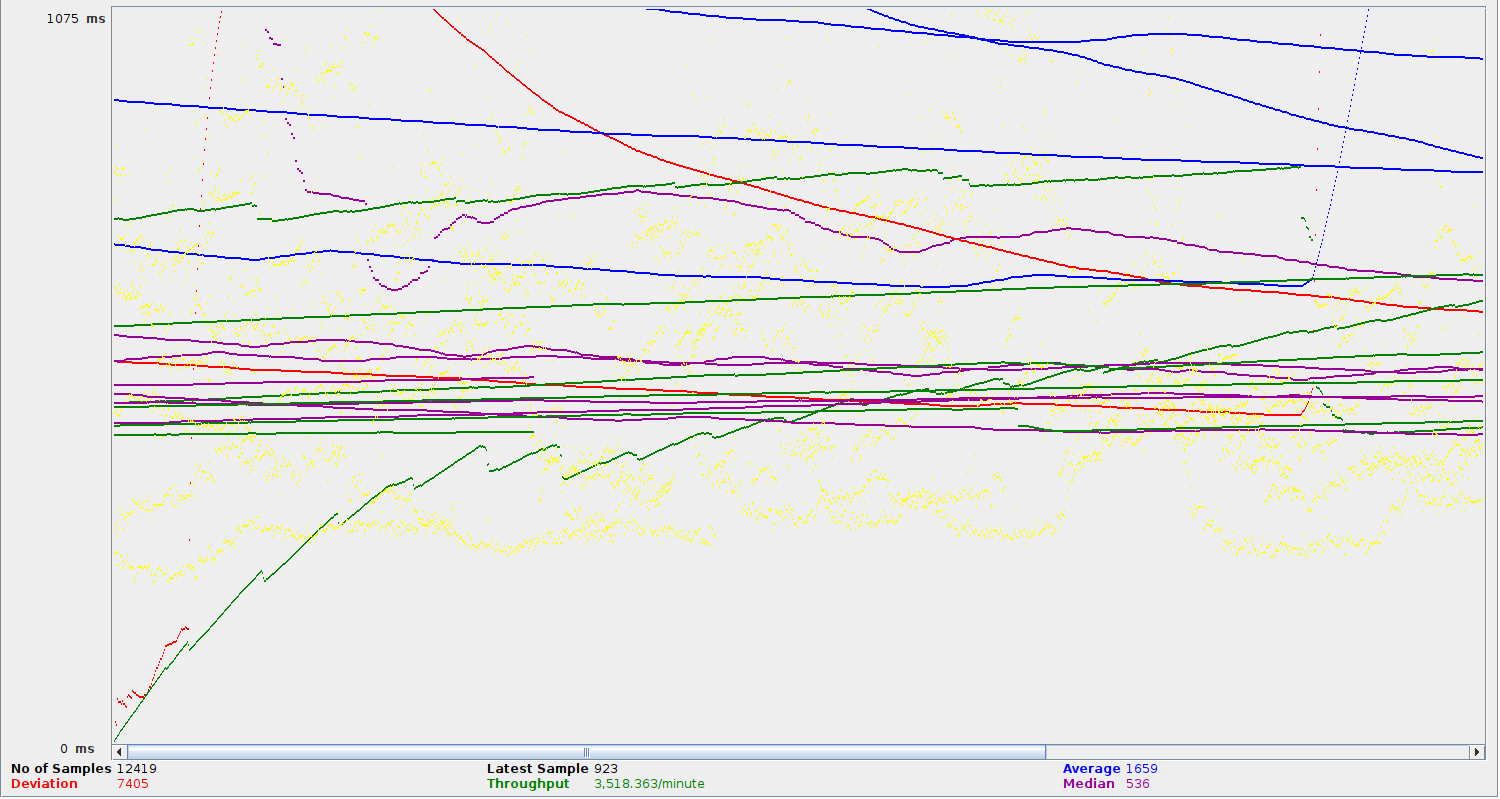Select the blue 'Average' legend label
The width and height of the screenshot is (1500, 799).
click(1091, 769)
